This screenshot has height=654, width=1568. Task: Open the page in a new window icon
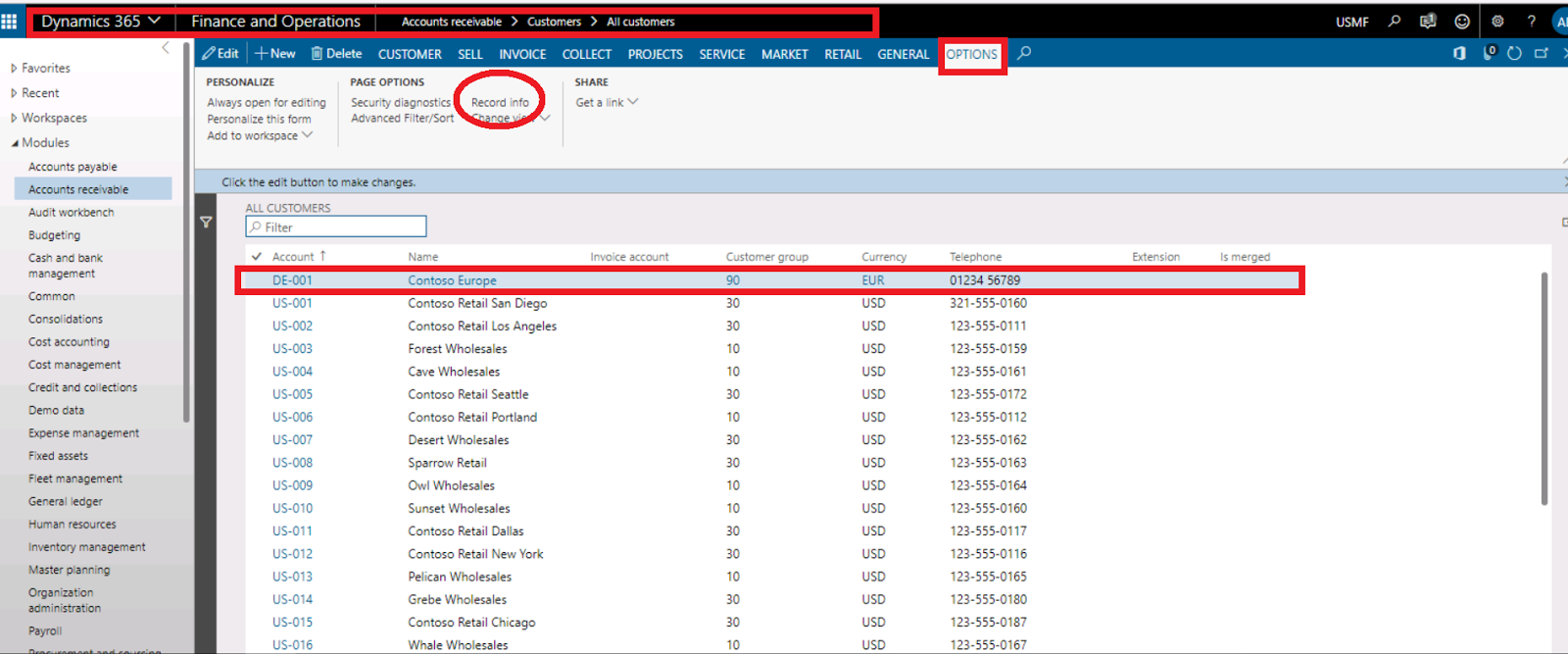click(1541, 53)
